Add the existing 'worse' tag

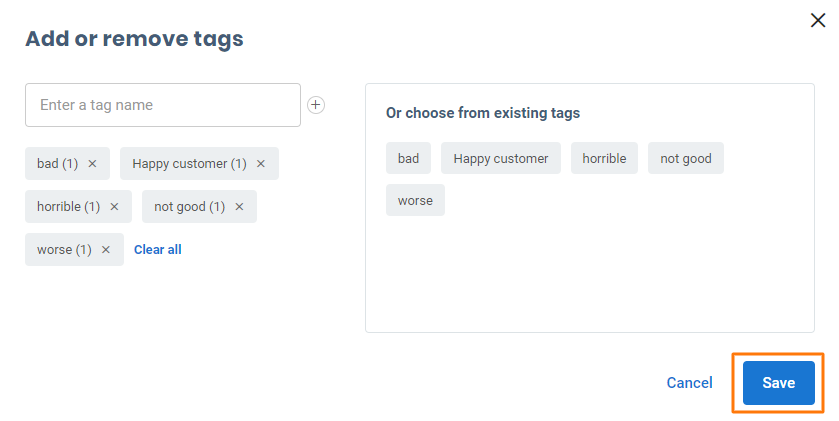tap(415, 200)
